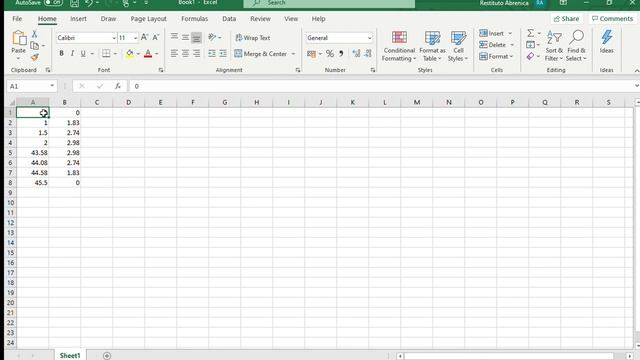The height and width of the screenshot is (360, 640).
Task: Click the Comments button
Action: click(x=612, y=19)
